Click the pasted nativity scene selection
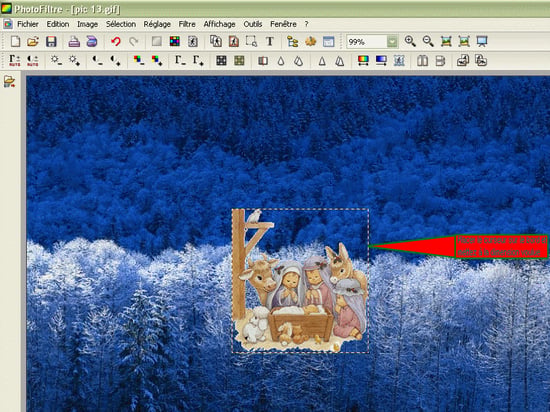 click(x=300, y=281)
